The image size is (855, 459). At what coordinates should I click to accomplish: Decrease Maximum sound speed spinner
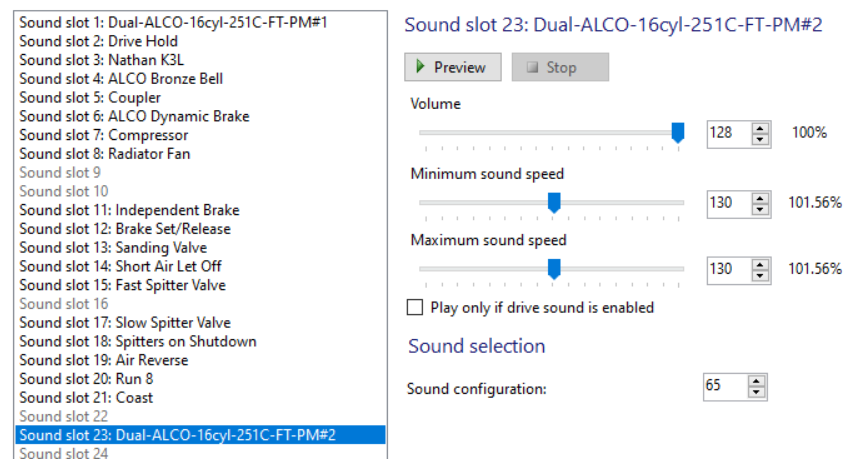click(x=761, y=275)
